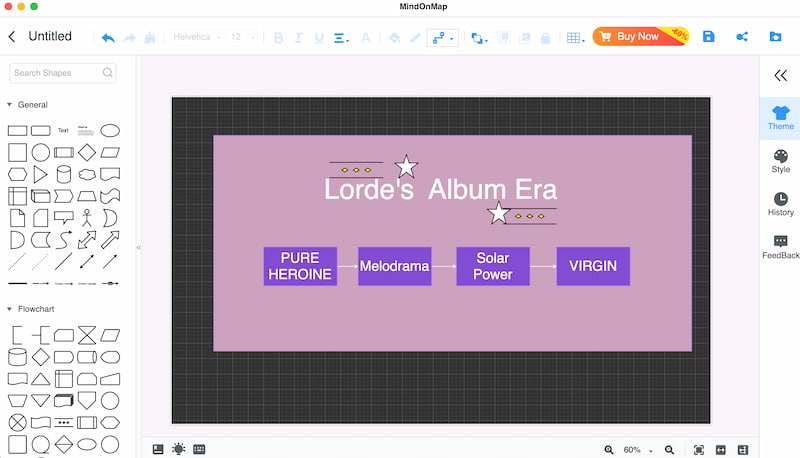
Task: Open the 60% zoom level dropdown
Action: (x=637, y=450)
